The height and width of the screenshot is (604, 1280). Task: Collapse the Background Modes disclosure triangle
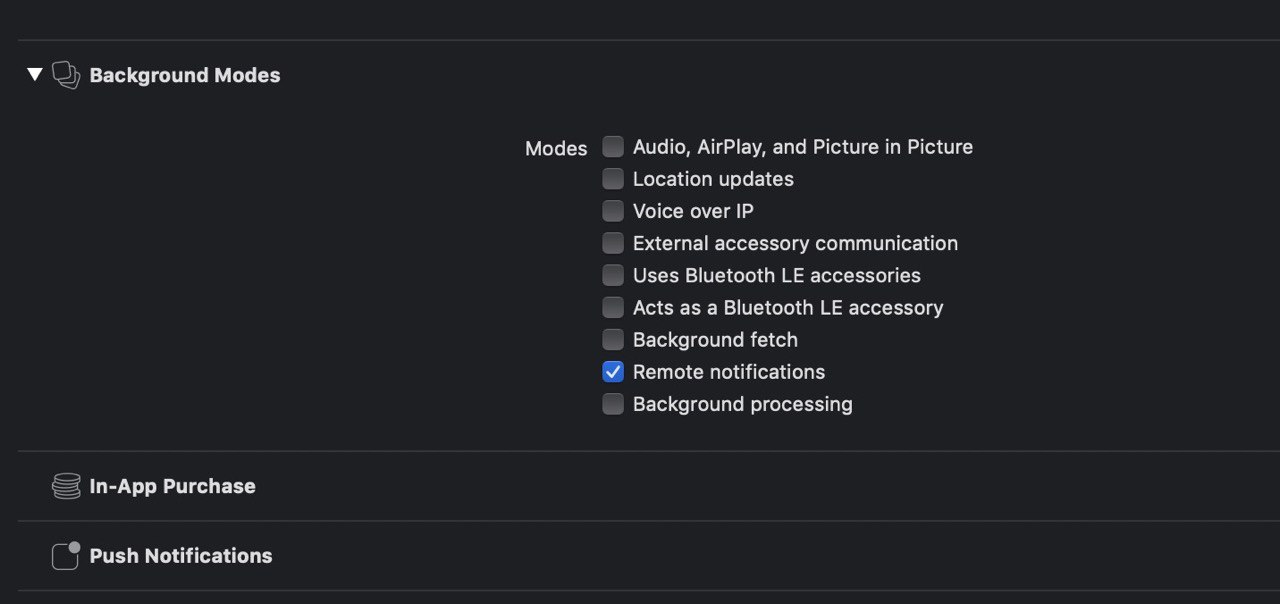(x=35, y=75)
